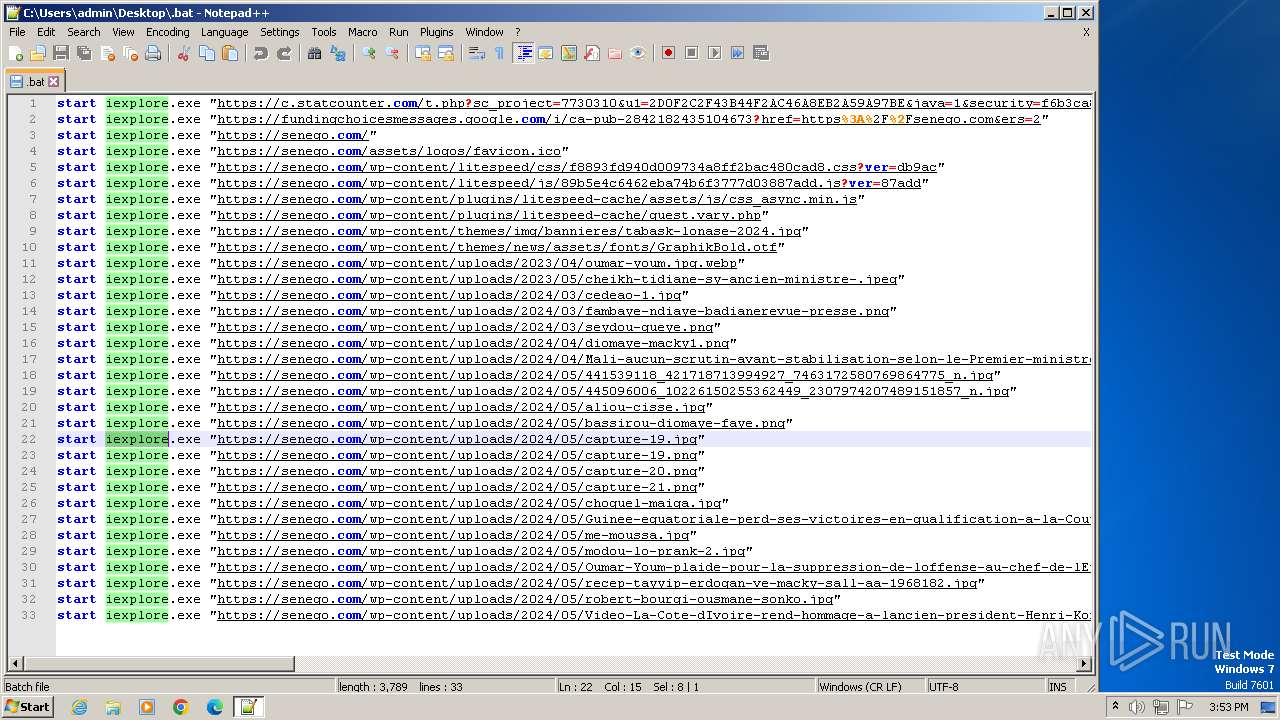Open the Plugins menu
This screenshot has width=1280, height=720.
[x=436, y=32]
